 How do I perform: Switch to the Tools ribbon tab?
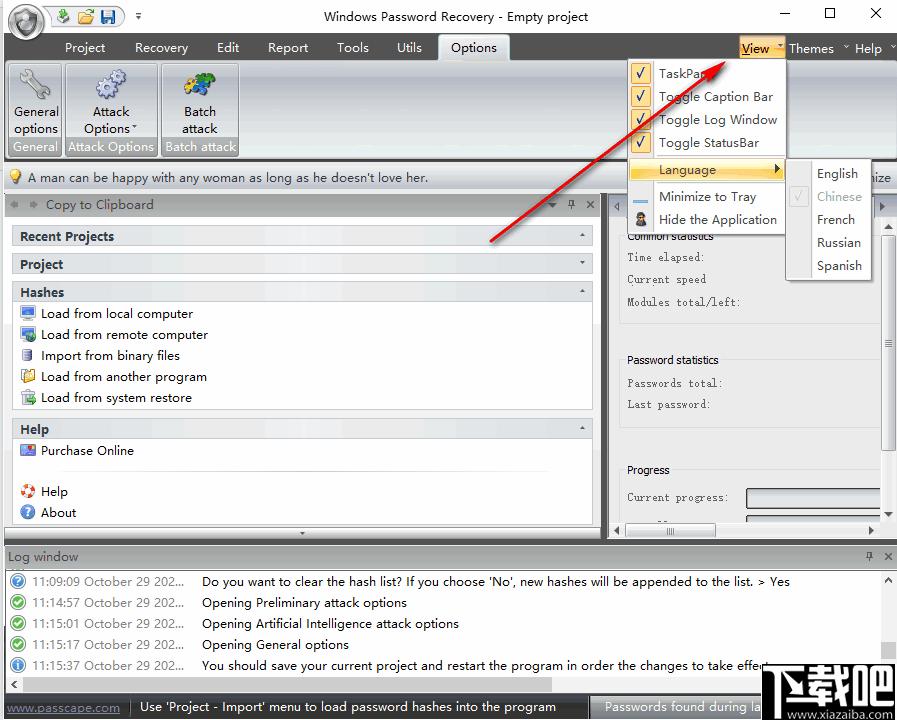[x=352, y=47]
